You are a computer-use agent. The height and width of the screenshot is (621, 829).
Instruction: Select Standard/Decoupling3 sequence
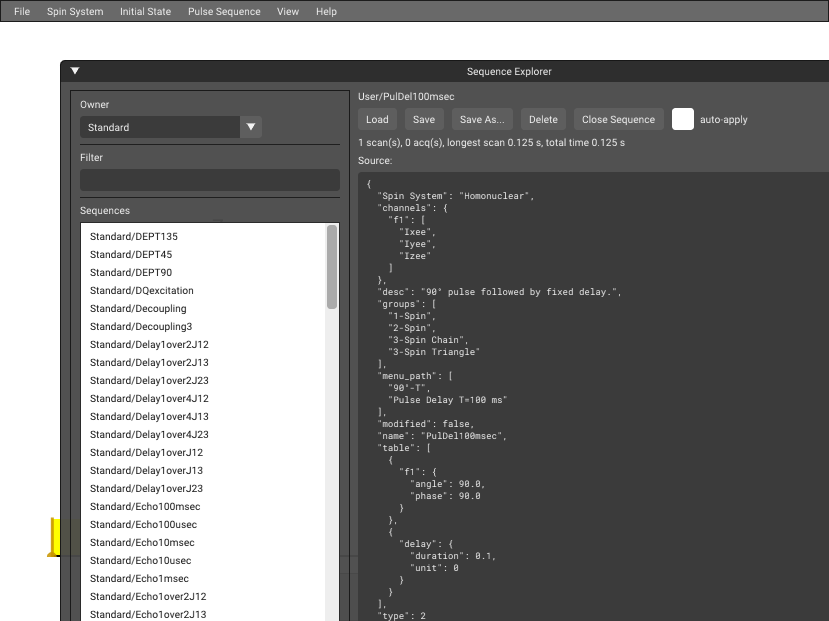pyautogui.click(x=141, y=326)
